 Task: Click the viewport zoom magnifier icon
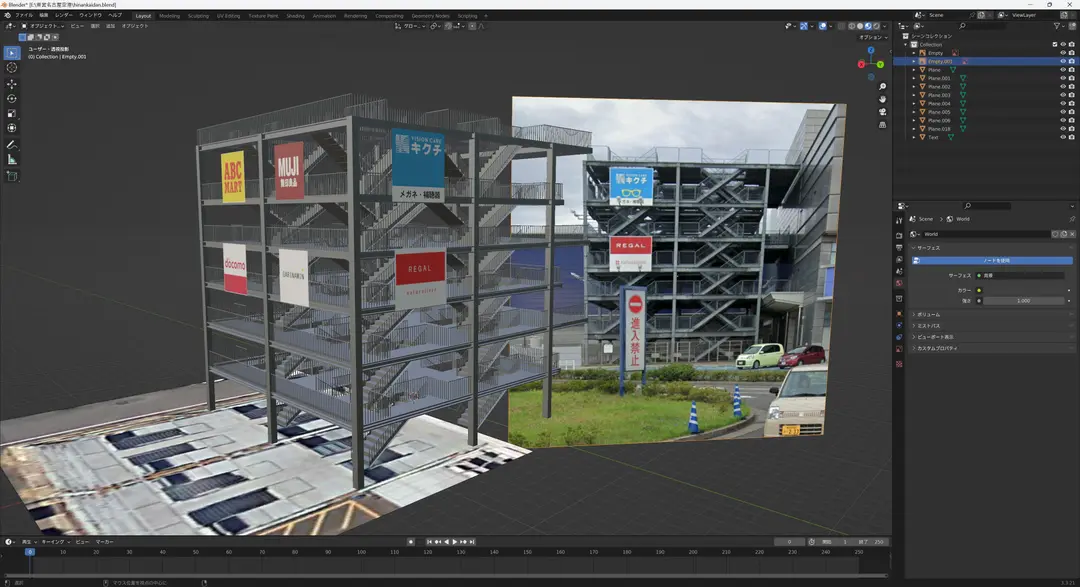coord(882,87)
